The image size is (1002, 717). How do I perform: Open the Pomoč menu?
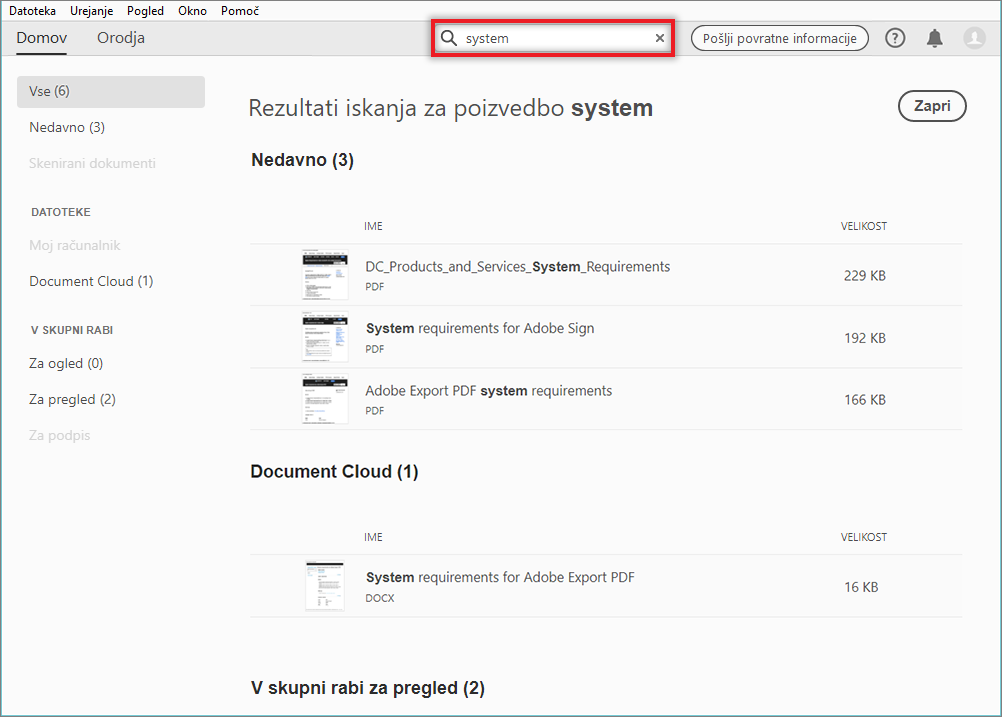(x=240, y=11)
